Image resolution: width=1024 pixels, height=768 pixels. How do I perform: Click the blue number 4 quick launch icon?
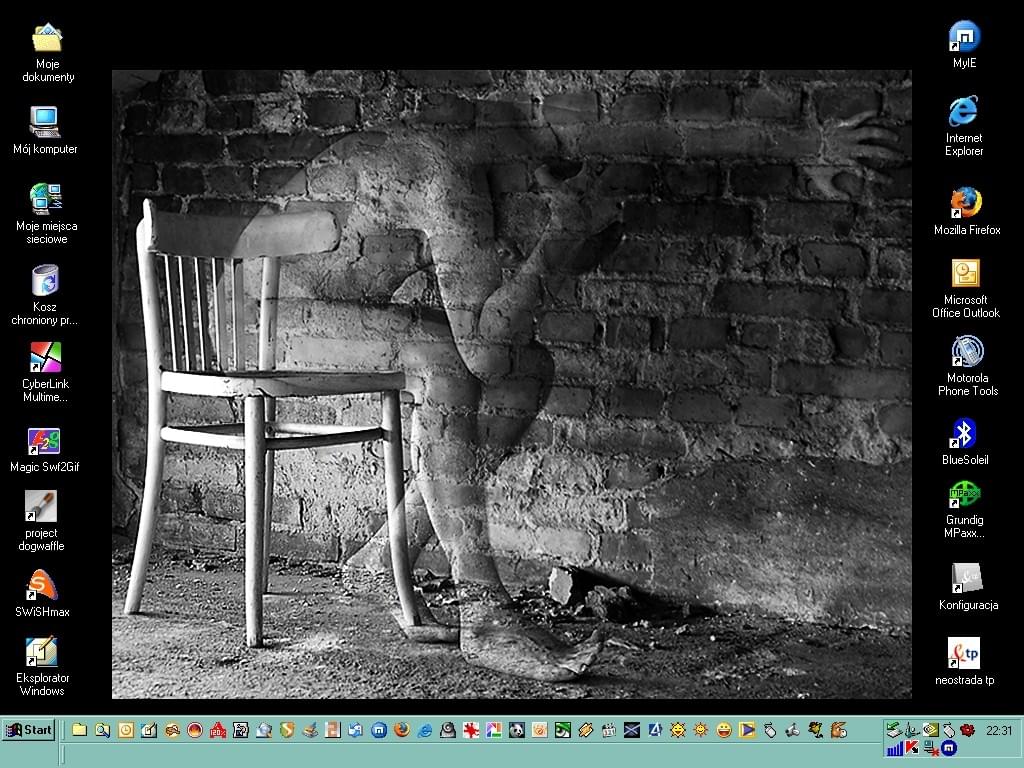point(655,730)
